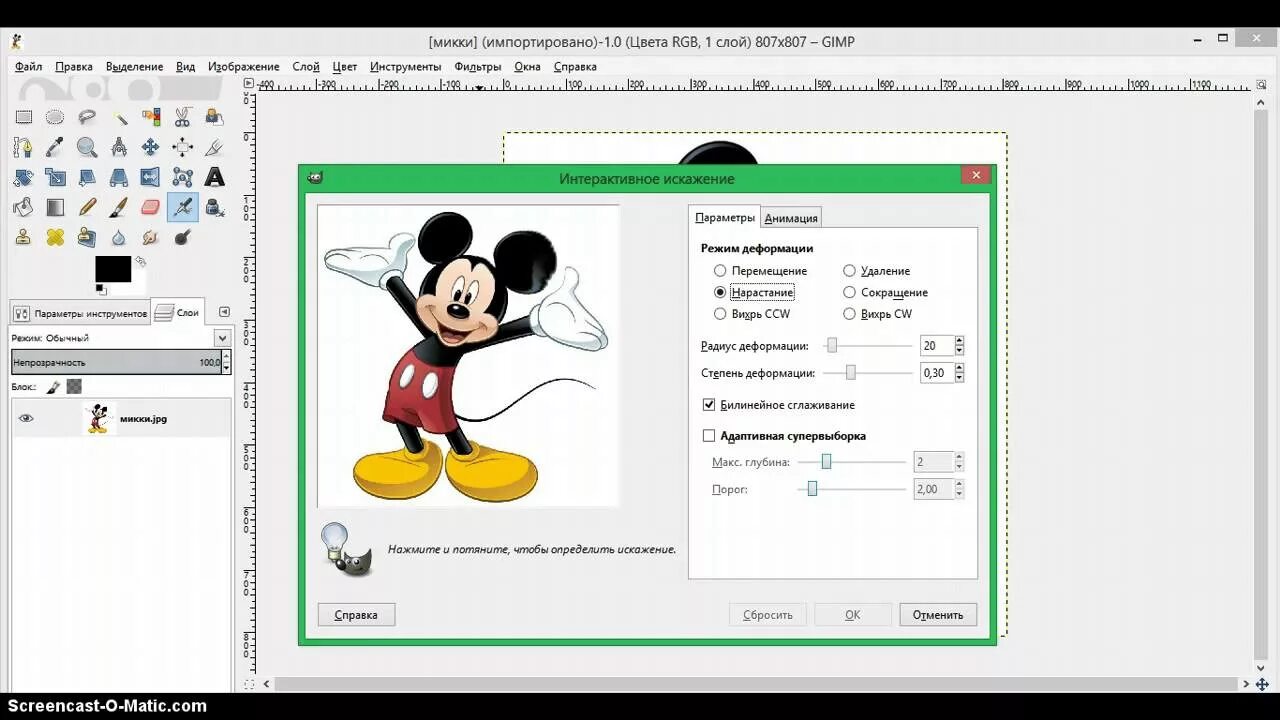Increase Степень деформации with up arrow
The height and width of the screenshot is (720, 1280).
click(x=959, y=368)
